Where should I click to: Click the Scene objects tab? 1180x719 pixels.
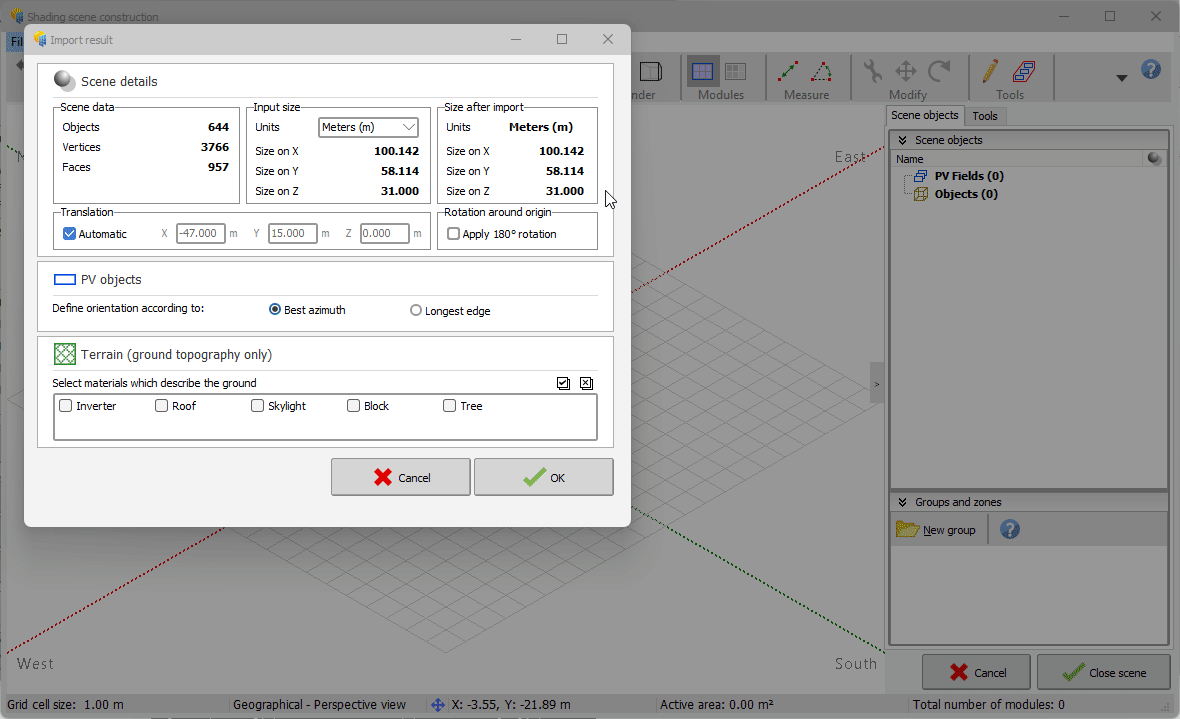[924, 115]
